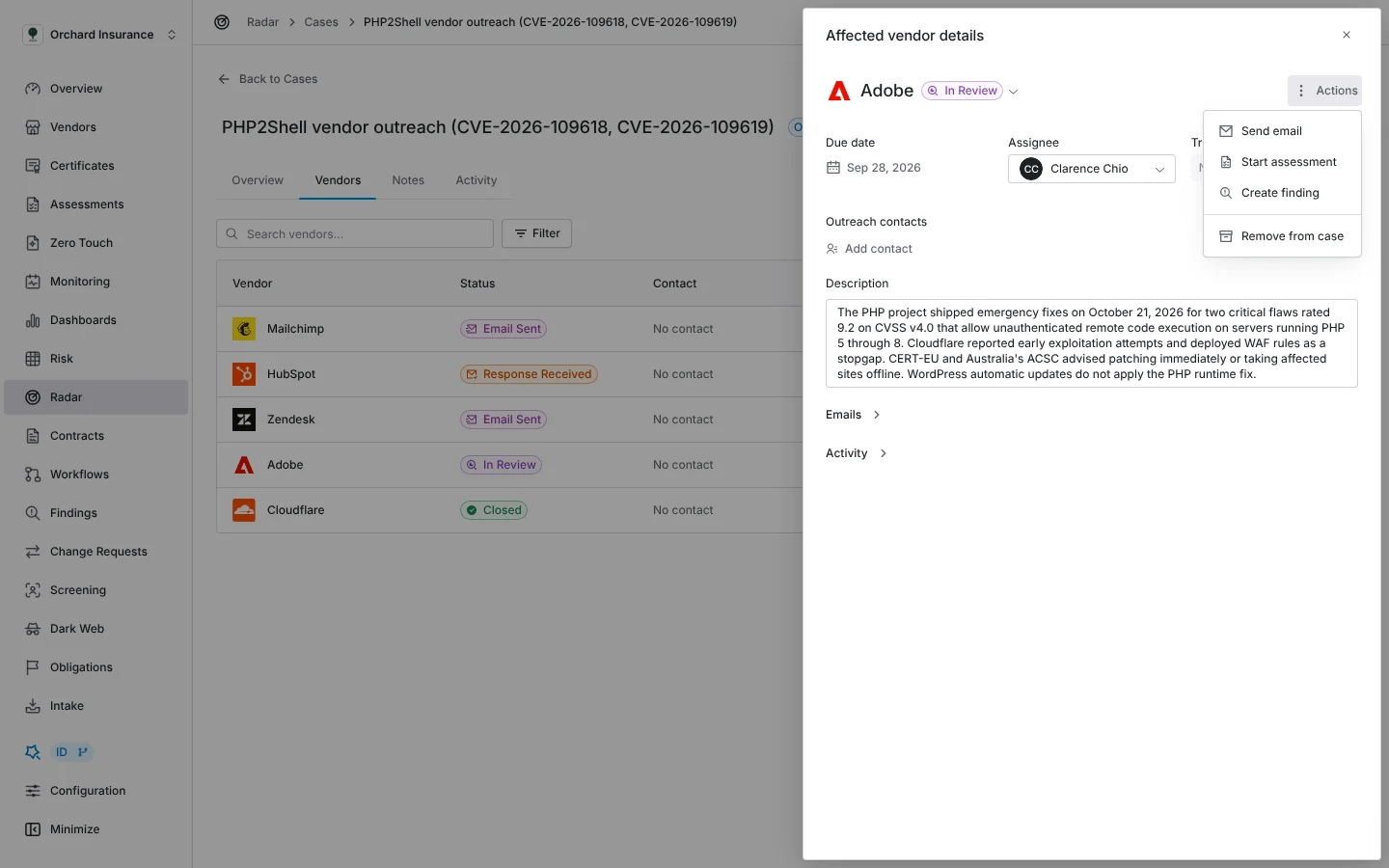Open the Activity tab of the case
The width and height of the screenshot is (1389, 868).
(x=477, y=180)
